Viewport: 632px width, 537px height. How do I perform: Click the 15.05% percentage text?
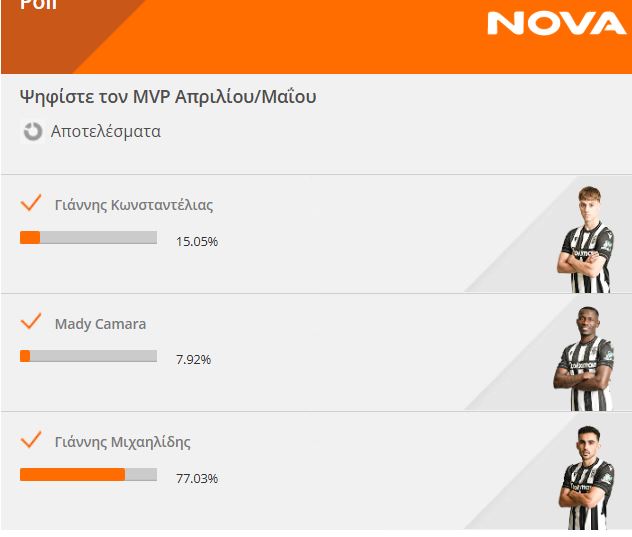tap(197, 241)
